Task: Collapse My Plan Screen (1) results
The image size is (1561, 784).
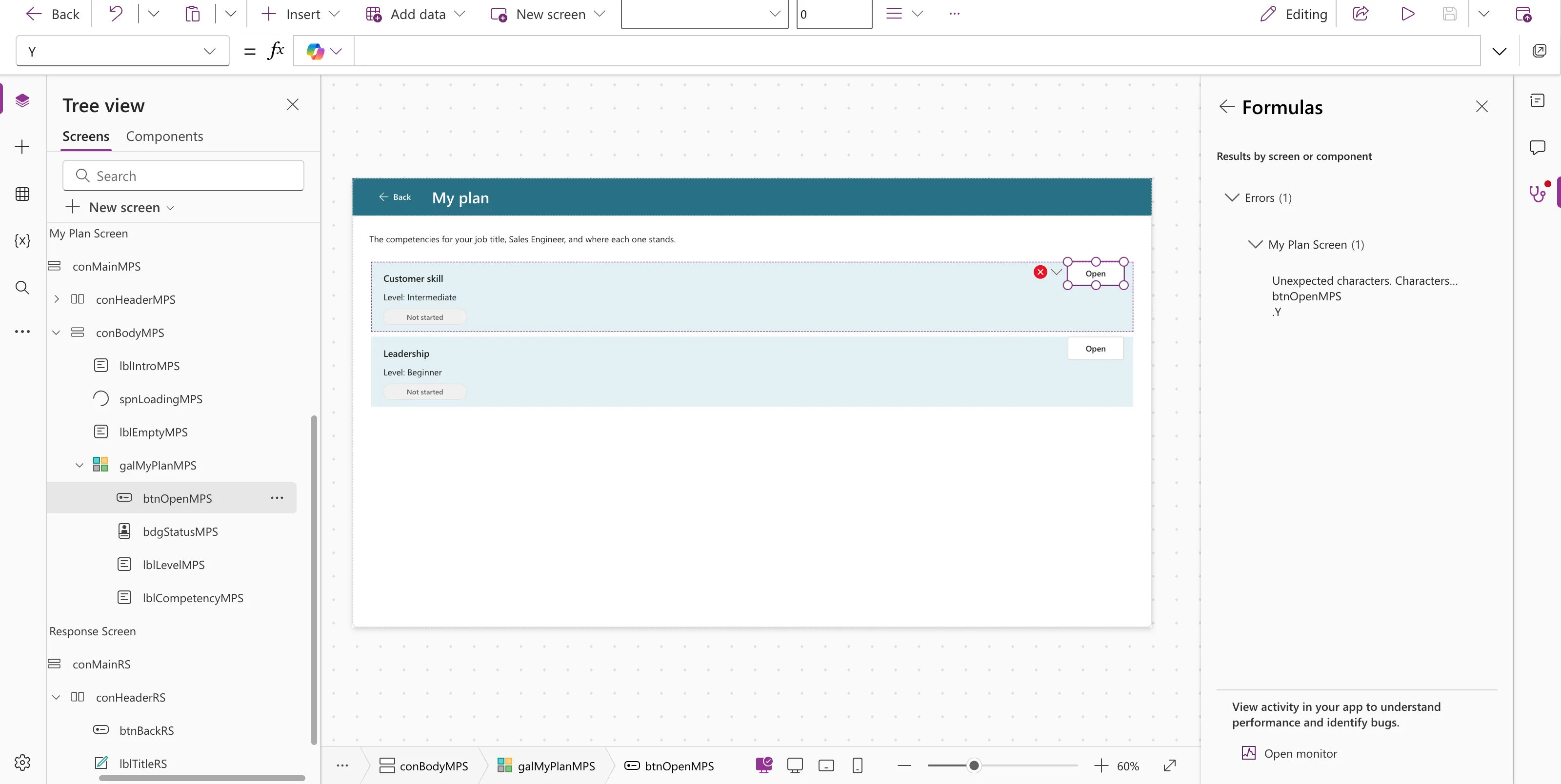Action: [1256, 244]
